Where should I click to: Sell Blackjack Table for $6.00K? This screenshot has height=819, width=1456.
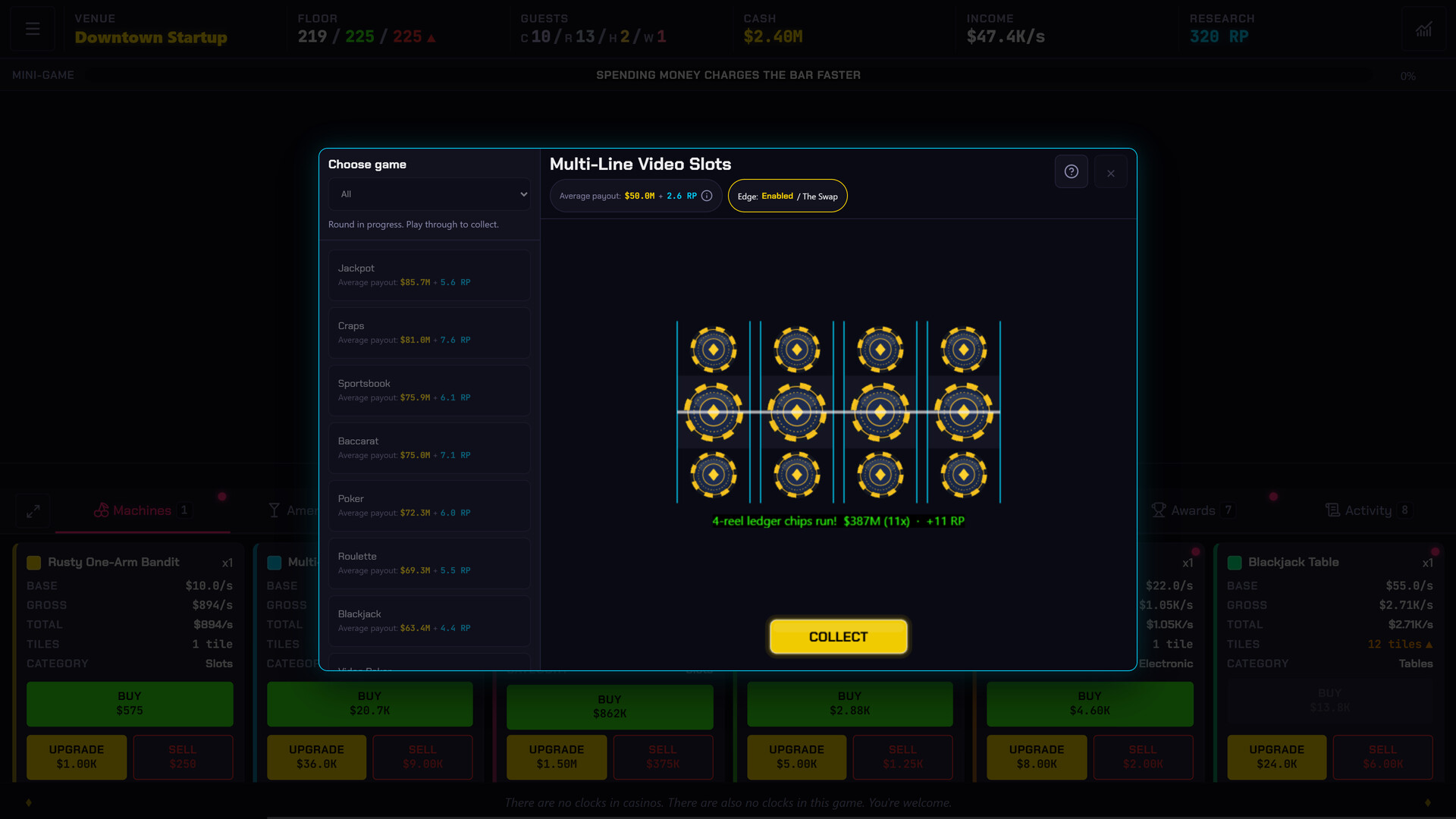pos(1383,757)
